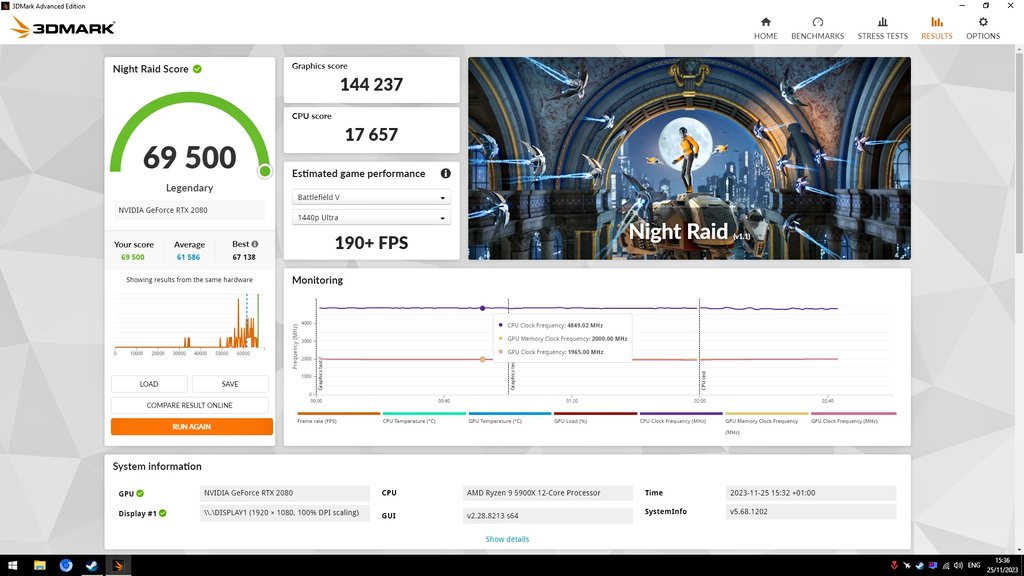Toggle GPU Memory Clock Frequency legend
Viewport: 1024px width, 576px height.
pos(766,422)
